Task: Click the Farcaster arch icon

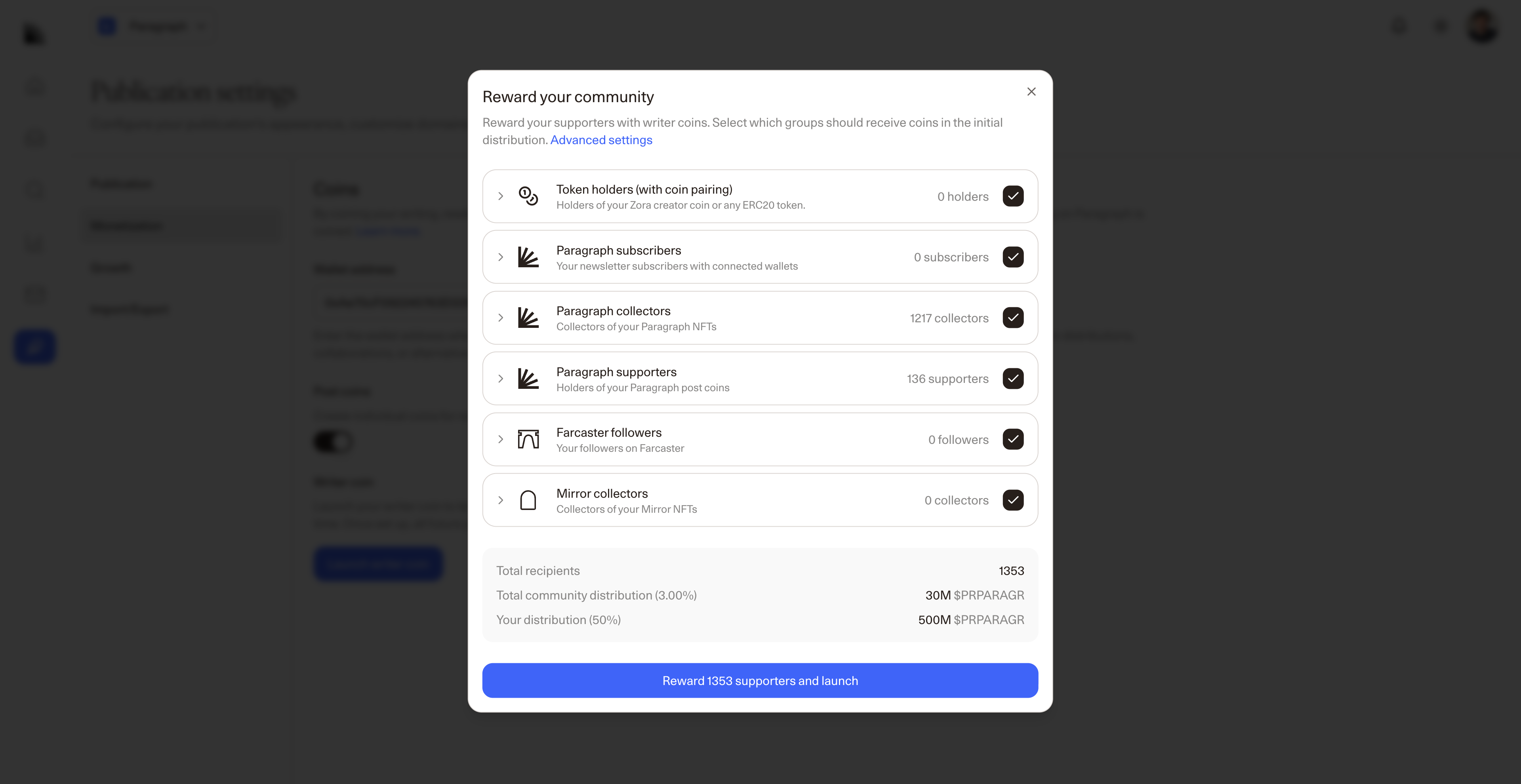Action: (528, 439)
